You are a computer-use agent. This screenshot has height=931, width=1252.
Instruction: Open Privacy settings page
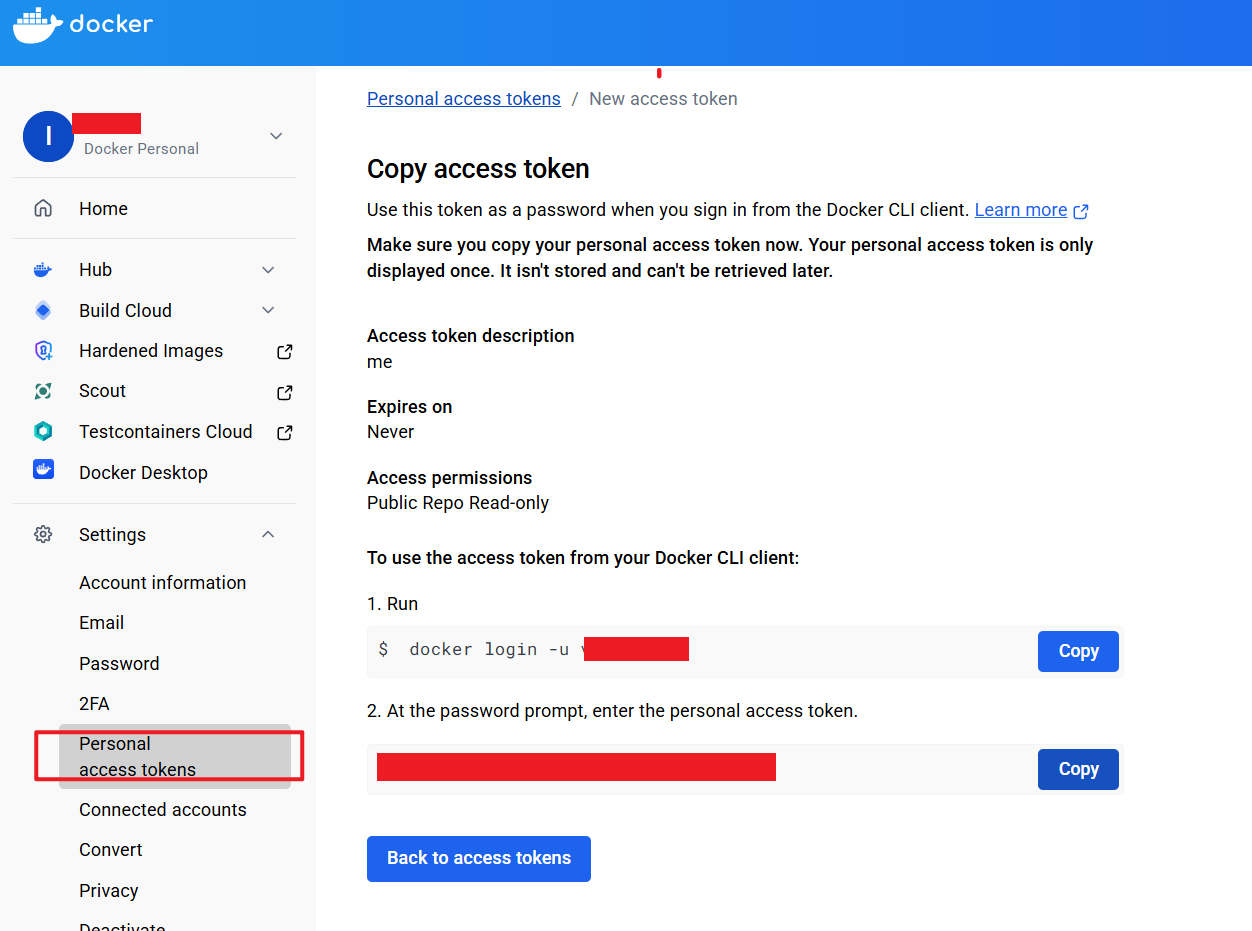tap(109, 891)
